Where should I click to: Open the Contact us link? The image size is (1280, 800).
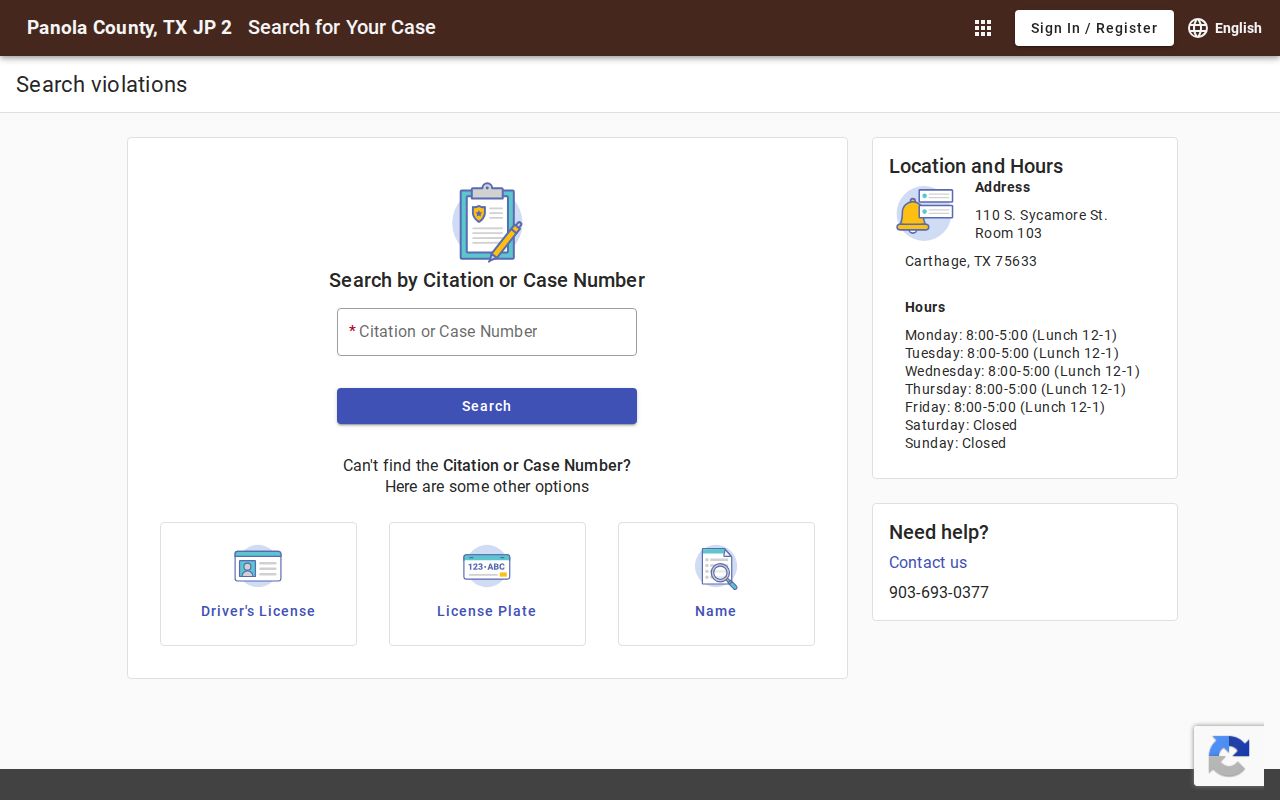(928, 562)
